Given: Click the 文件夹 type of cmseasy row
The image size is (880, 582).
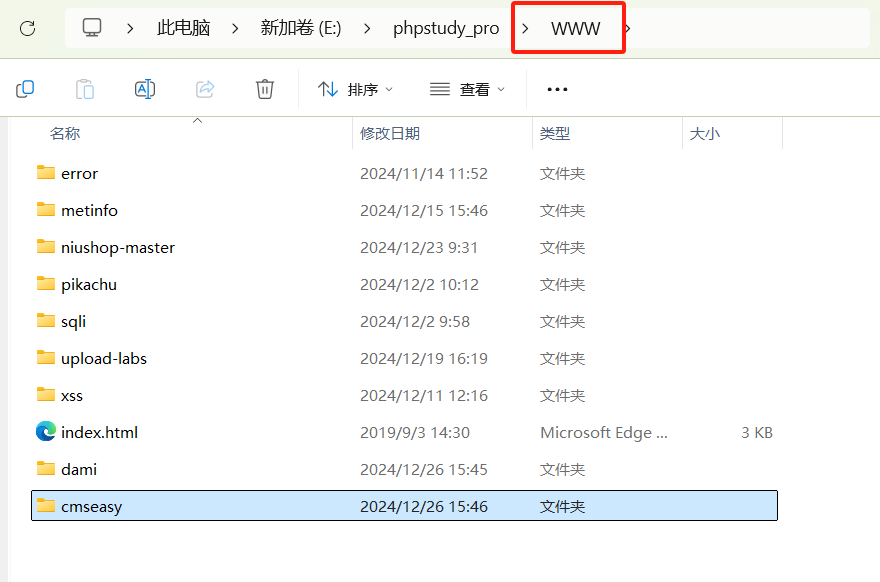Looking at the screenshot, I should 562,507.
